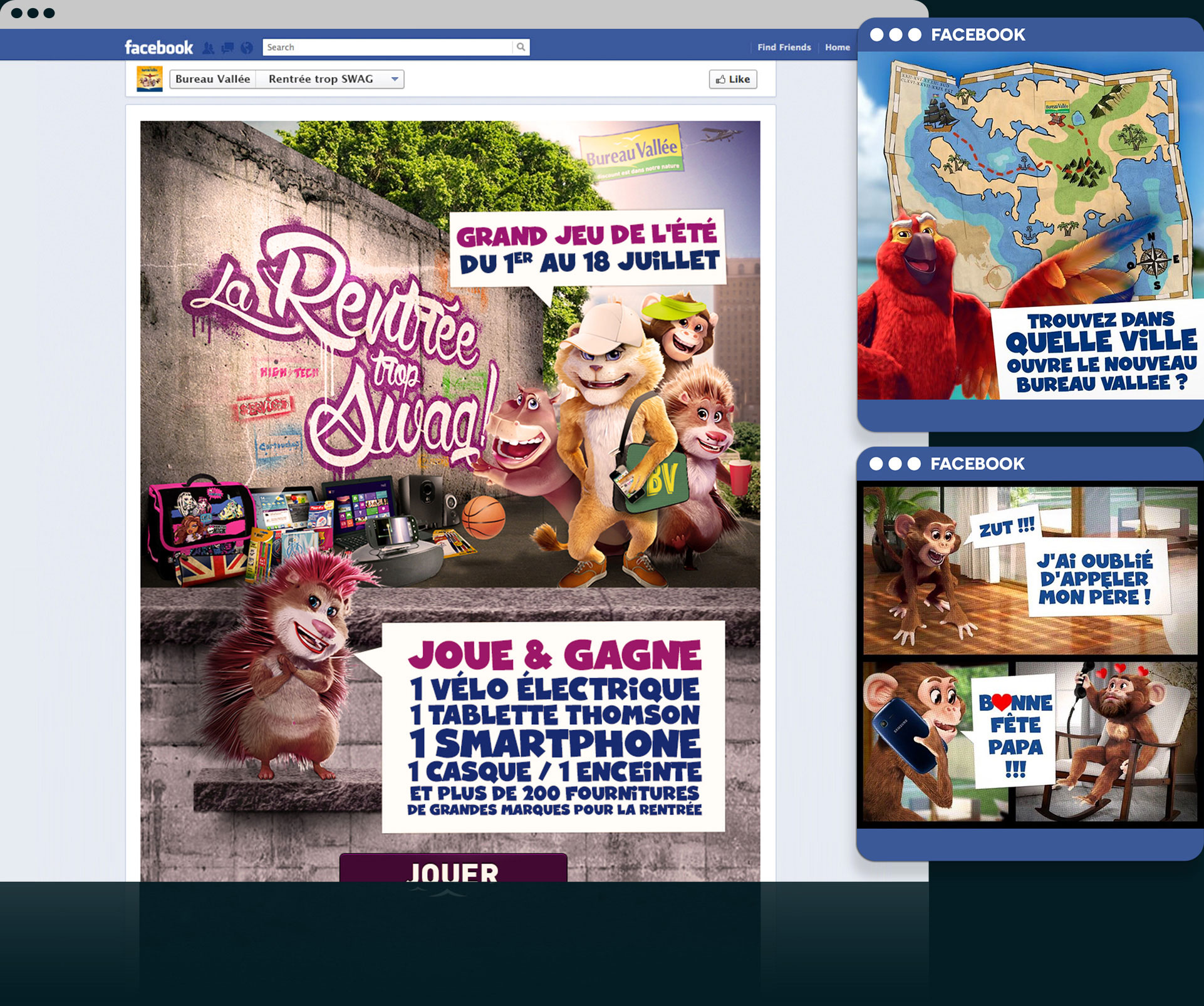Open friend requests icon in header
The height and width of the screenshot is (1006, 1204).
click(x=209, y=48)
